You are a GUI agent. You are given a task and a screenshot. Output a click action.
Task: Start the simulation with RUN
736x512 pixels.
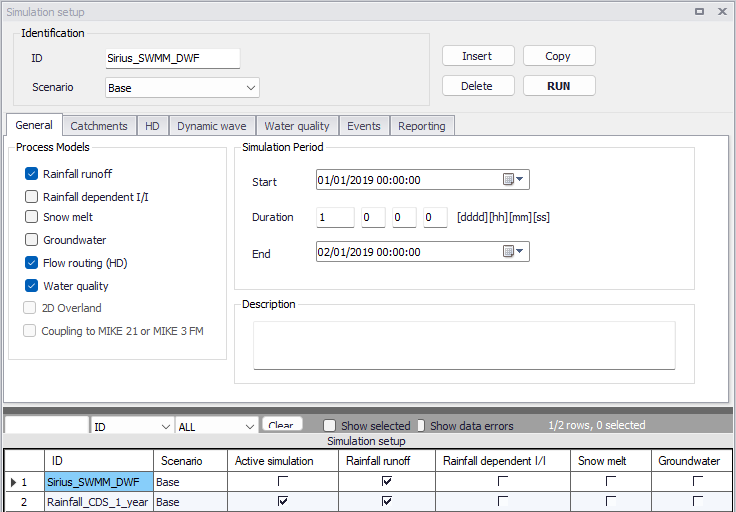559,86
